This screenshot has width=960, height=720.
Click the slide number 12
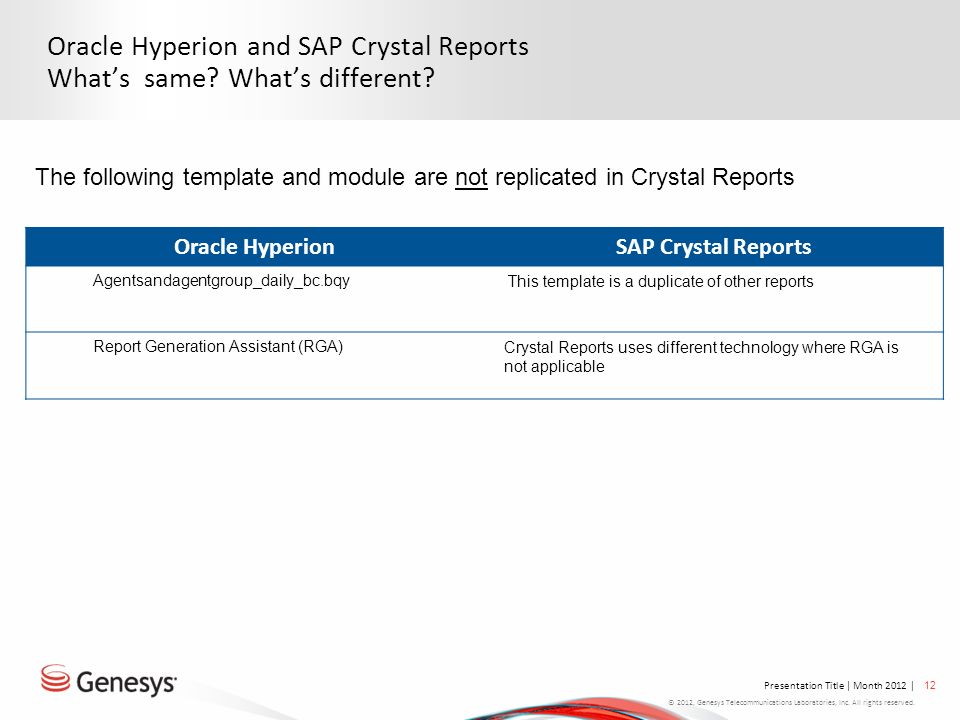coord(929,685)
